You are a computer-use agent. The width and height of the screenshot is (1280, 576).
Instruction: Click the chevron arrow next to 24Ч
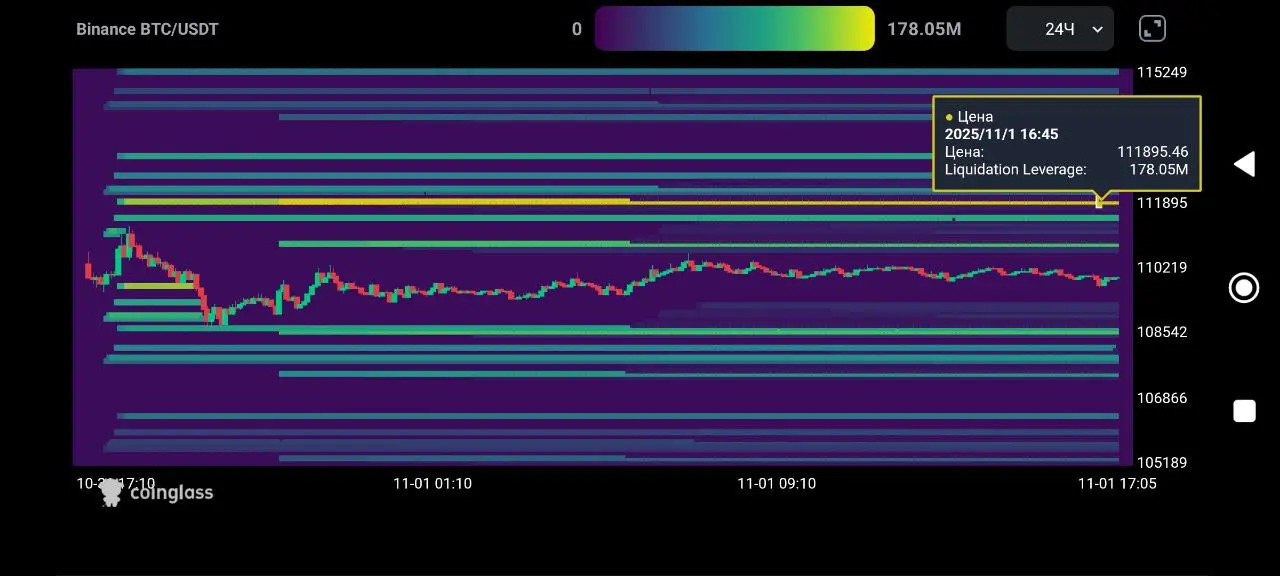(1097, 29)
